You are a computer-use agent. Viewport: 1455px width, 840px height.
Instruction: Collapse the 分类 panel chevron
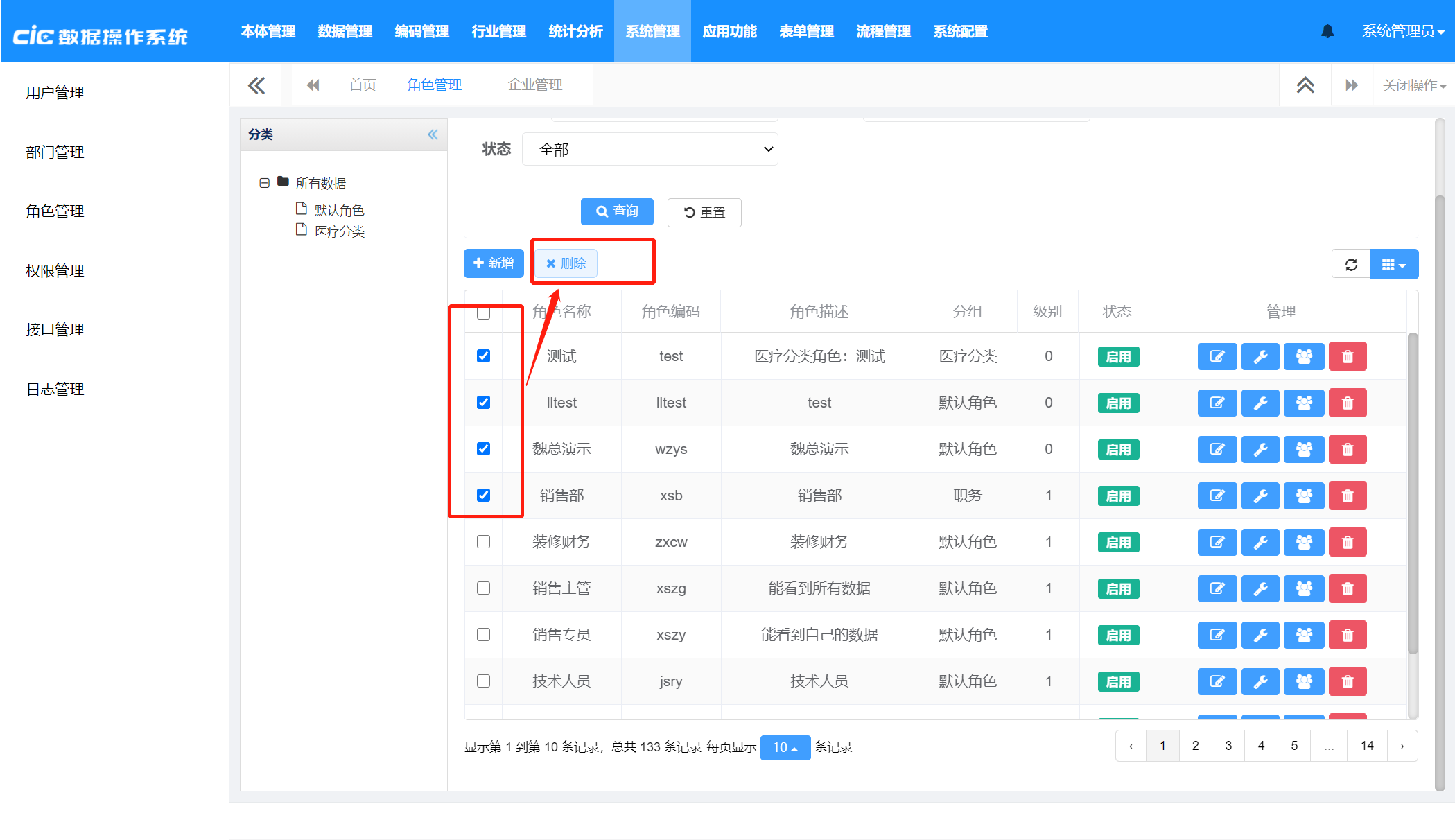point(433,134)
